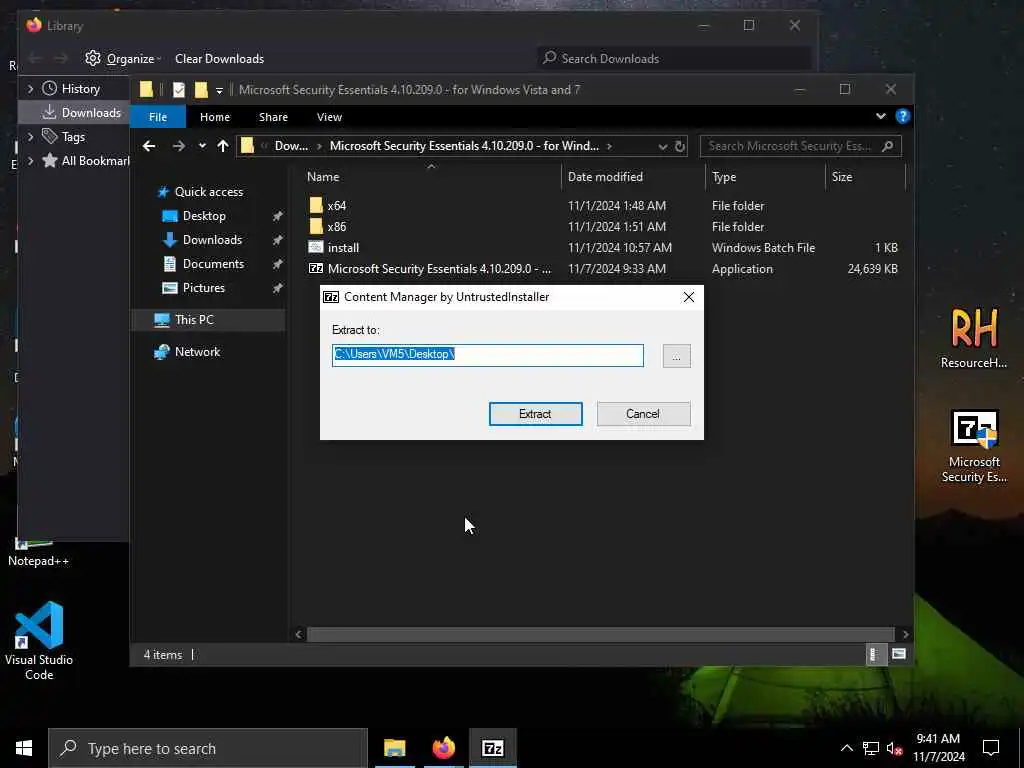Switch to details view icon in status bar

(874, 654)
